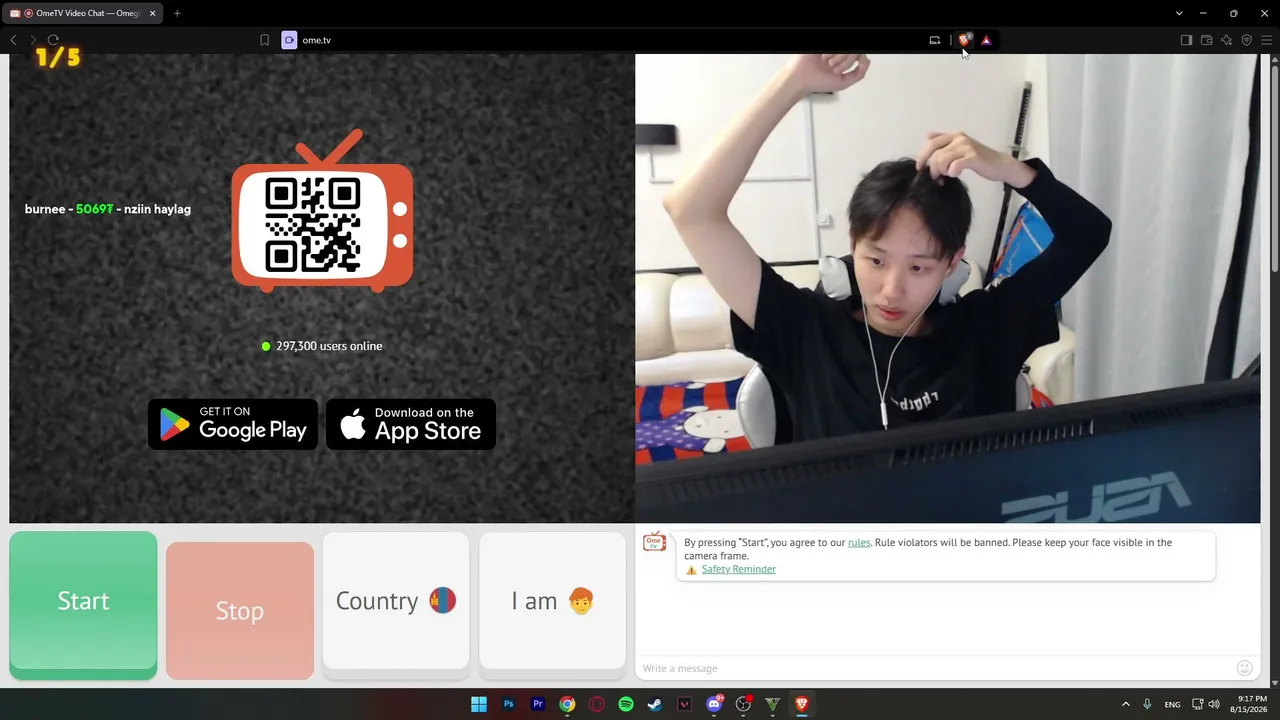
Task: Reload the ome.tv page
Action: point(53,40)
